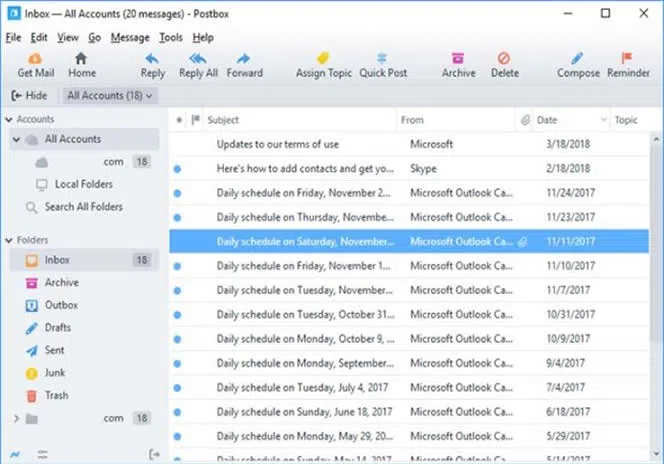664x464 pixels.
Task: Collapse the Accounts section
Action: 10,120
